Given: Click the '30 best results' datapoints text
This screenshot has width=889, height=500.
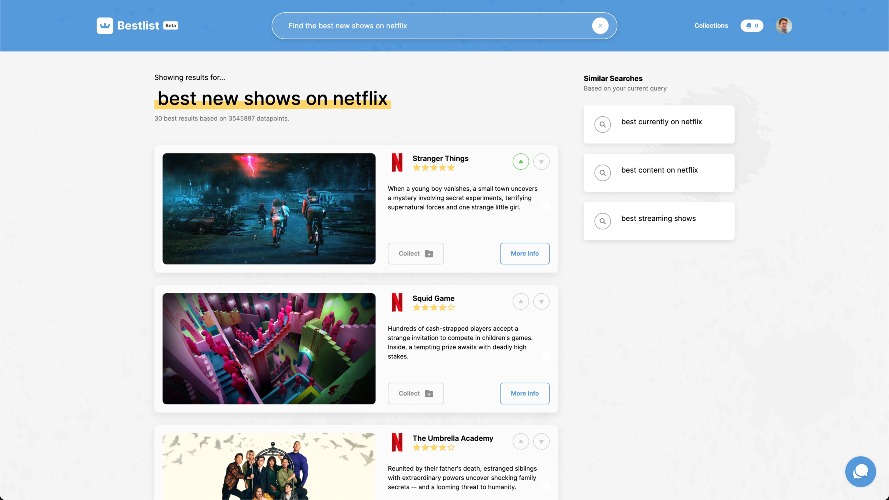Looking at the screenshot, I should pyautogui.click(x=222, y=118).
